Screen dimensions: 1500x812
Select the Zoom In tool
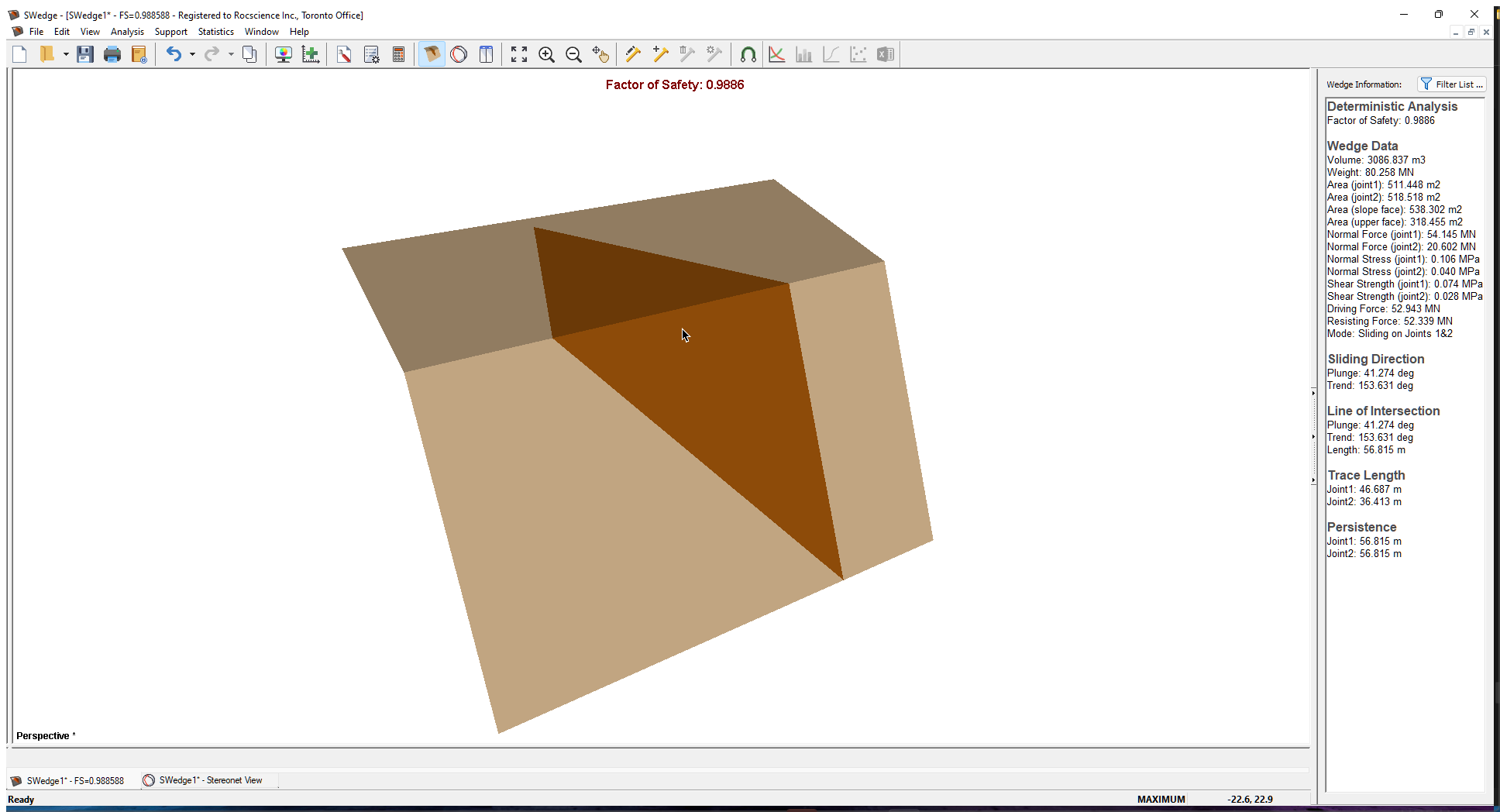547,54
